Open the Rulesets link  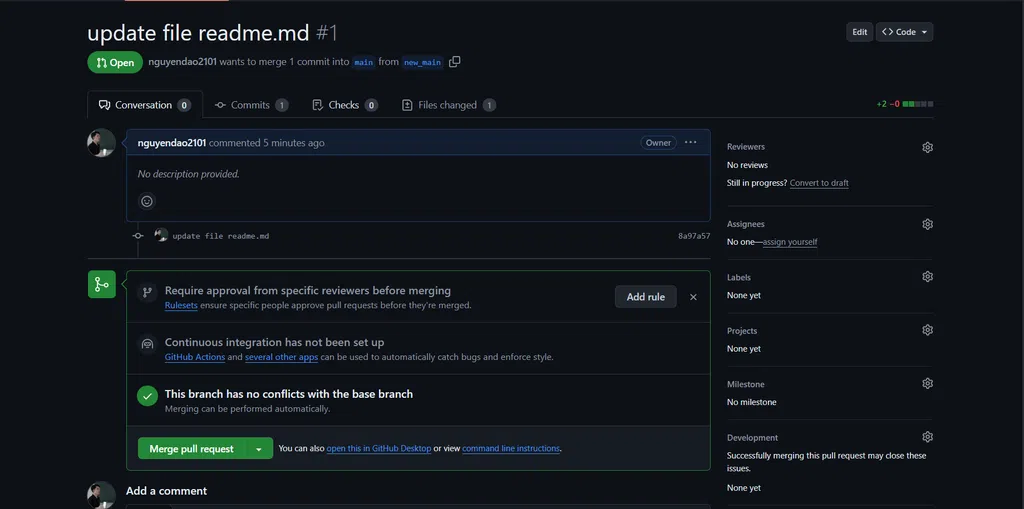(181, 305)
